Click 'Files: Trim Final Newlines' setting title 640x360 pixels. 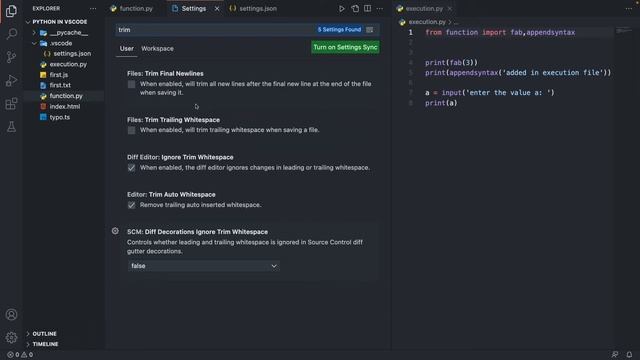point(165,74)
